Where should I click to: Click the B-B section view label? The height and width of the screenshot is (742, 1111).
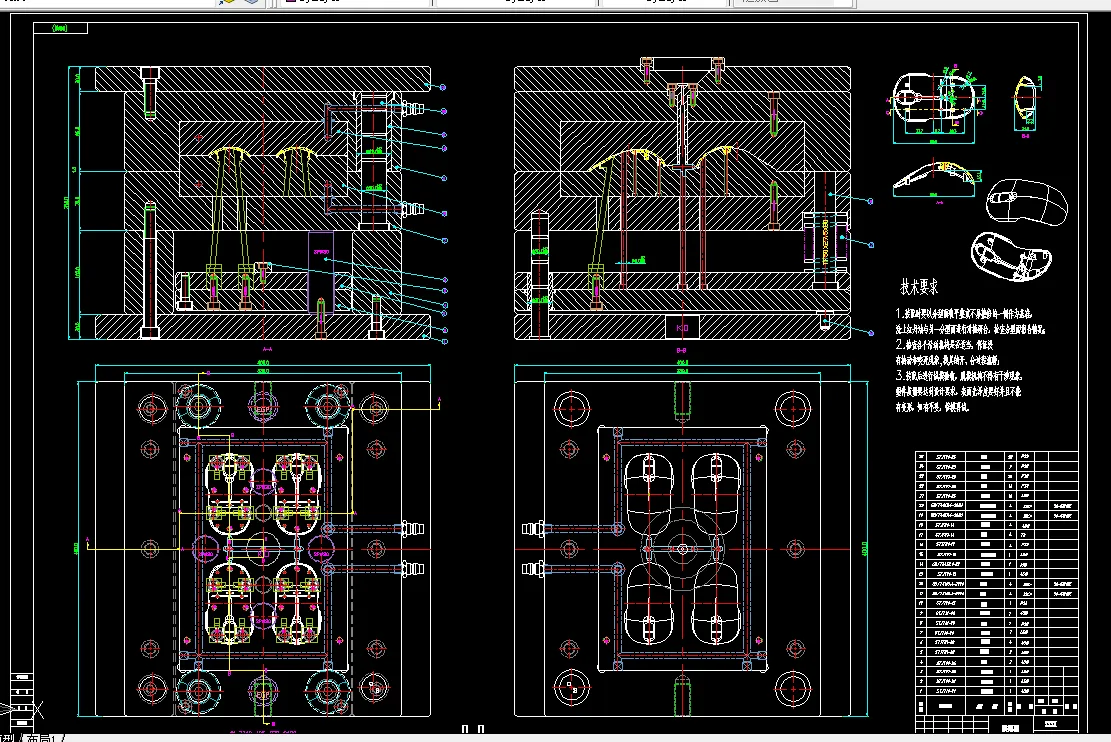click(x=681, y=350)
